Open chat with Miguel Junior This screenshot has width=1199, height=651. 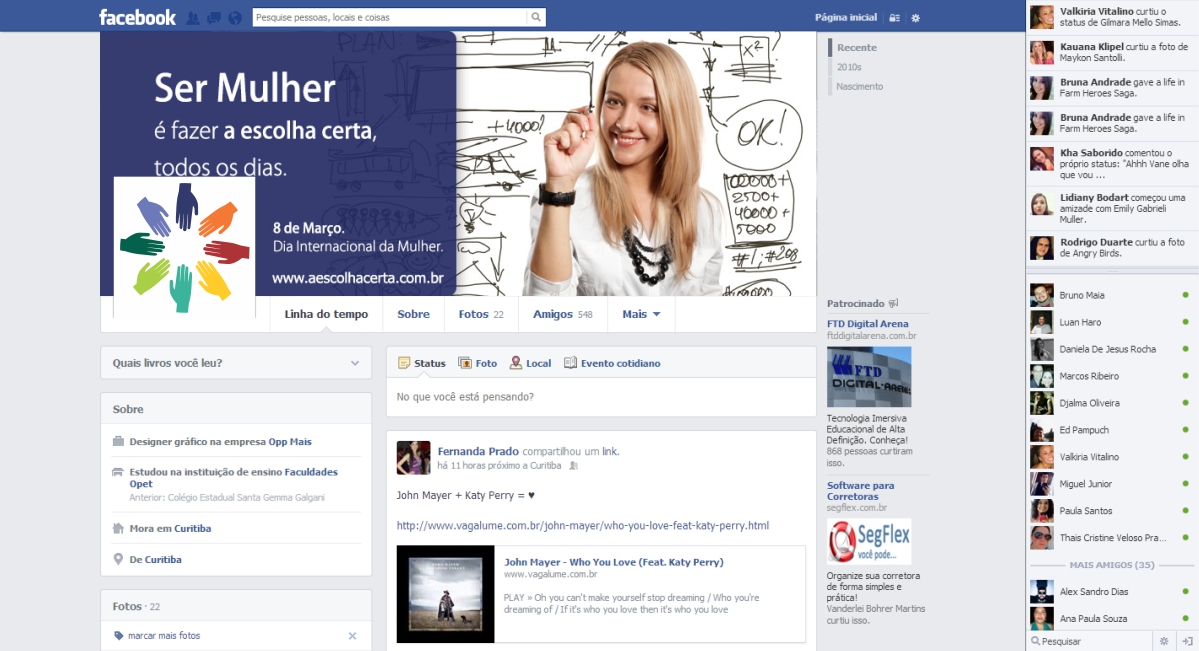coord(1112,483)
